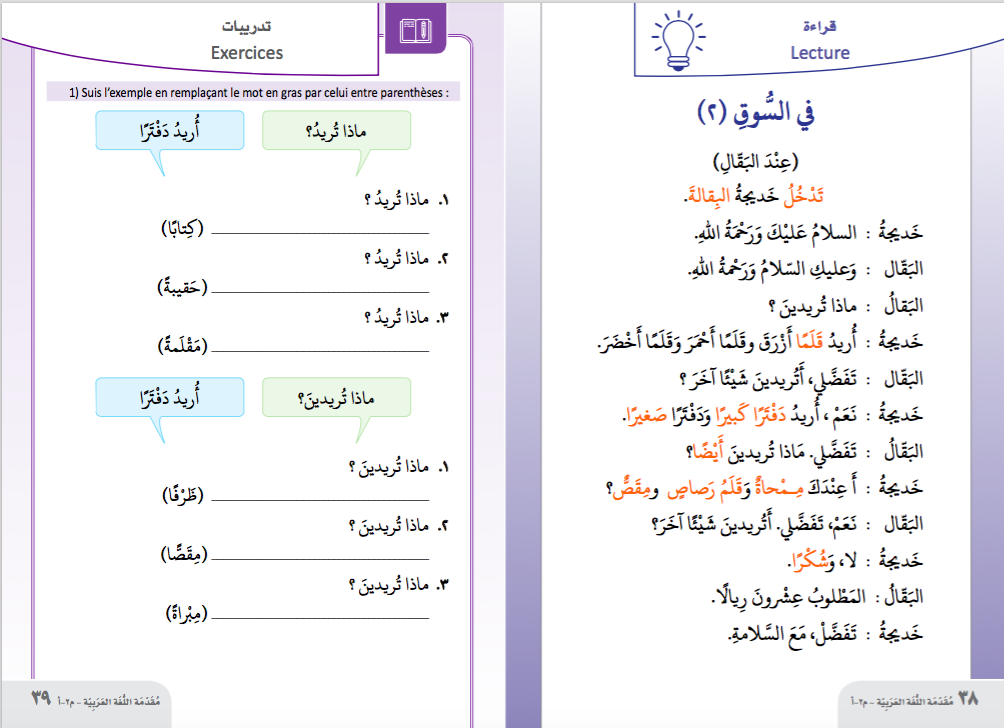The width and height of the screenshot is (1004, 728).
Task: Select the line with 'قلما أزرق وقلما أحمر'
Action: 728,342
